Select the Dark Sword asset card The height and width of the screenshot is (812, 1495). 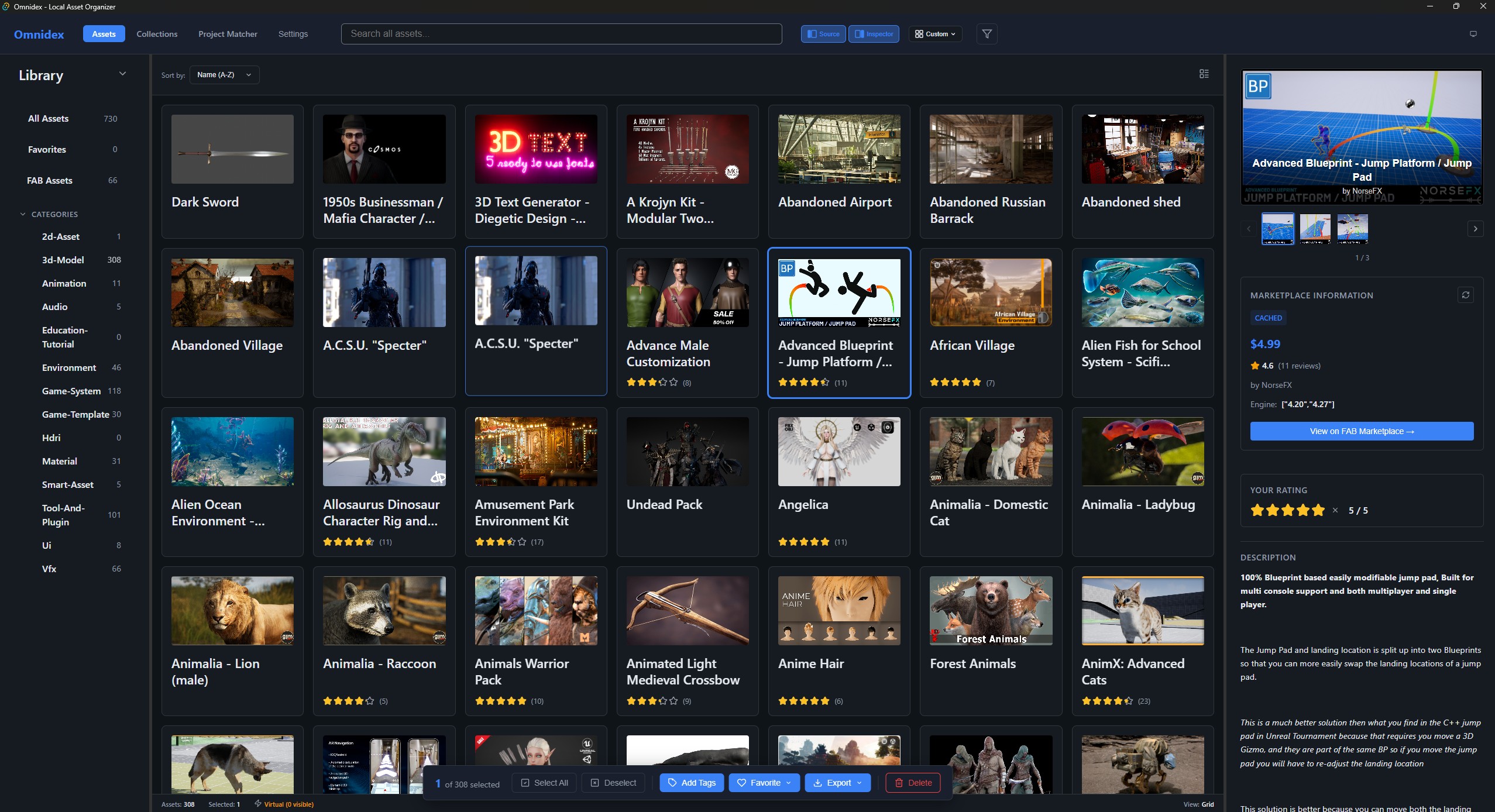click(x=232, y=171)
